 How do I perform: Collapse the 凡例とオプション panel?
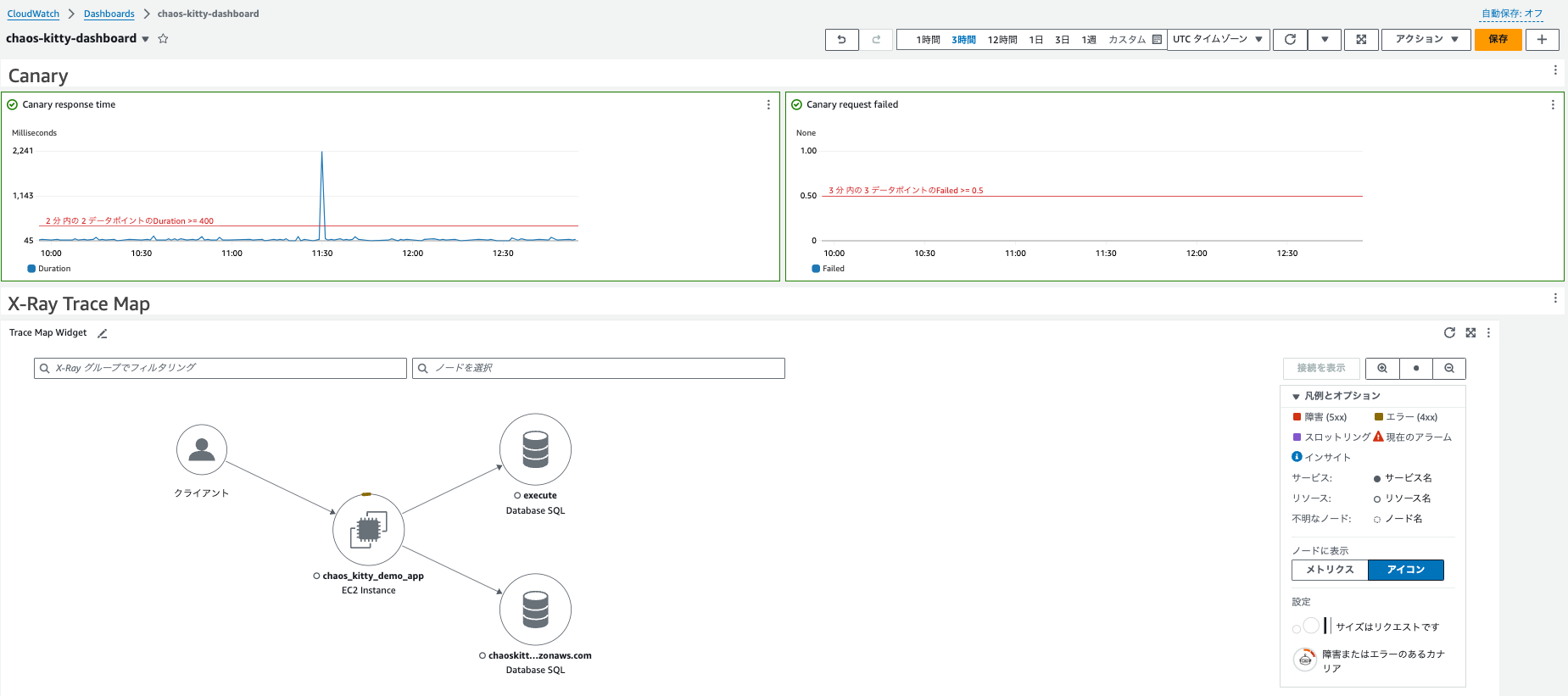[x=1296, y=397]
